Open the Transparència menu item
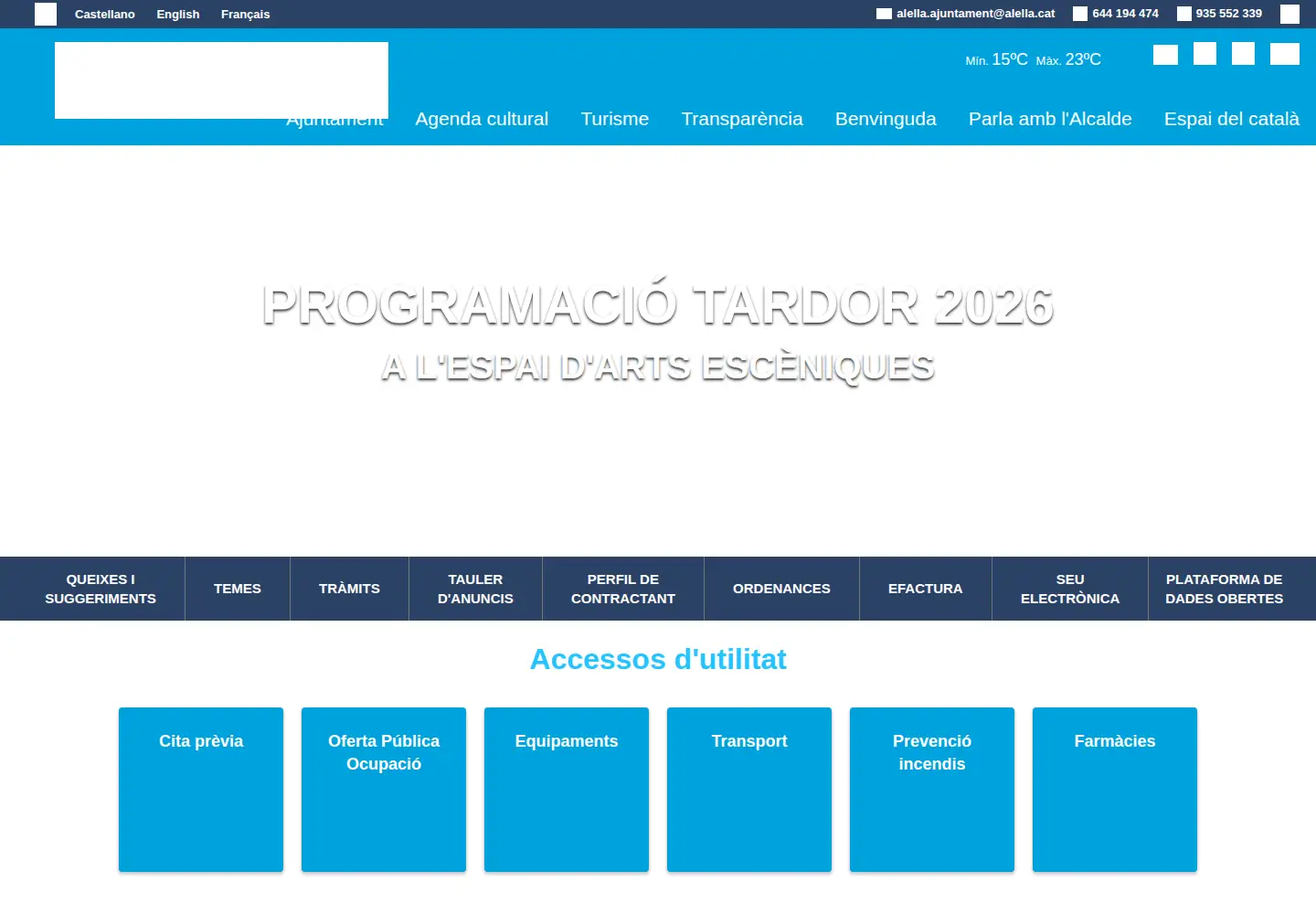1316x914 pixels. 742,119
